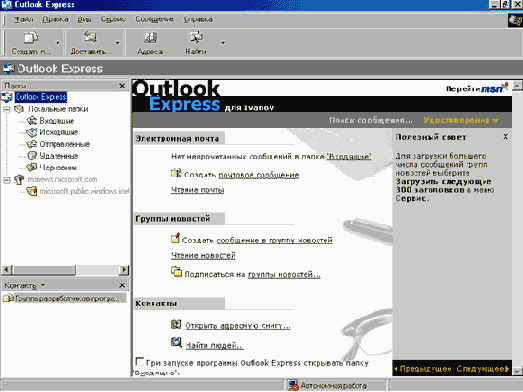Screen dimensions: 523x392
Task: Click the Черновики drafts folder icon
Action: (x=32, y=167)
